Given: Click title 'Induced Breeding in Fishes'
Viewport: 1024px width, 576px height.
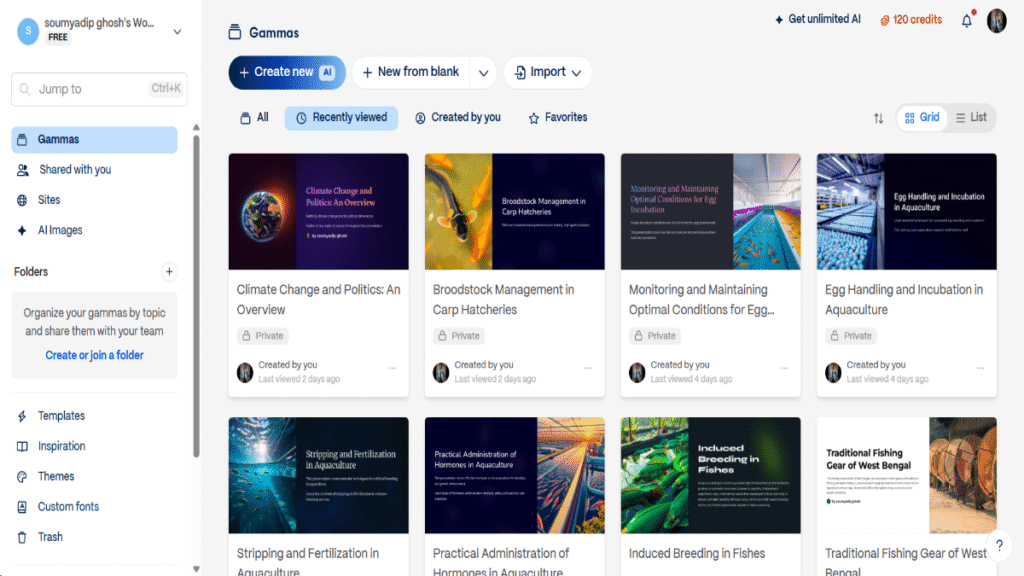Looking at the screenshot, I should [x=697, y=554].
